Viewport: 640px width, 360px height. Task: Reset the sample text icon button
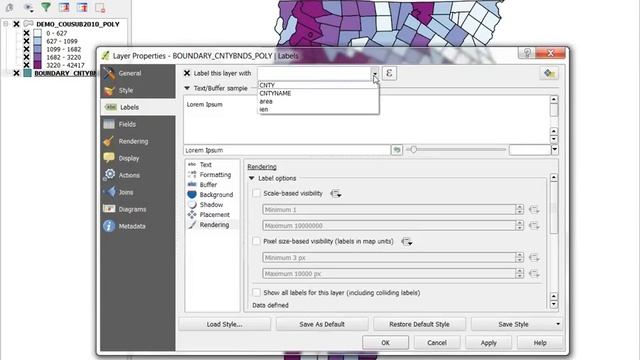pos(396,150)
